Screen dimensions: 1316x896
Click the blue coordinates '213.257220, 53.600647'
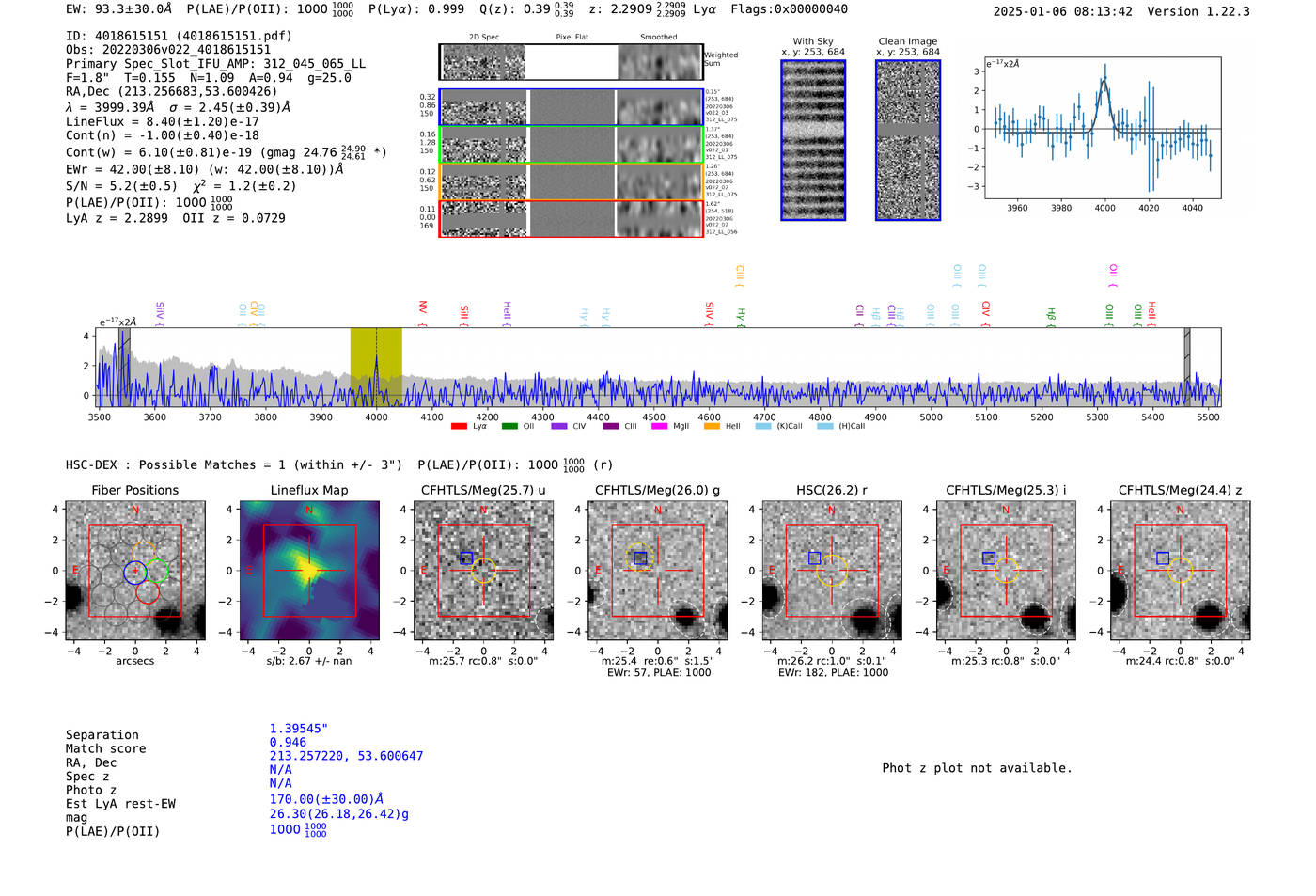pyautogui.click(x=346, y=756)
